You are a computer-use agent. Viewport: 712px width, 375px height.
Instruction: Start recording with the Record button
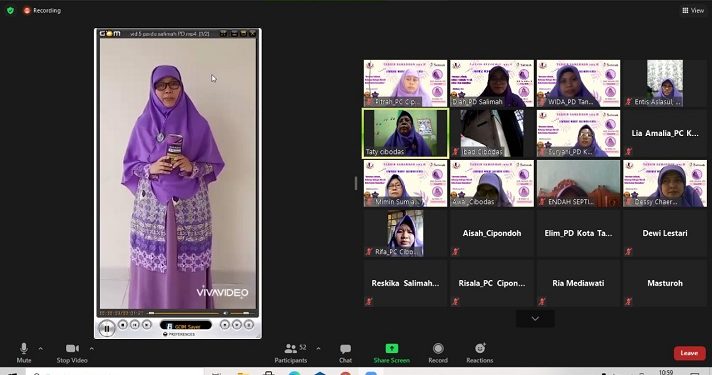click(x=438, y=353)
